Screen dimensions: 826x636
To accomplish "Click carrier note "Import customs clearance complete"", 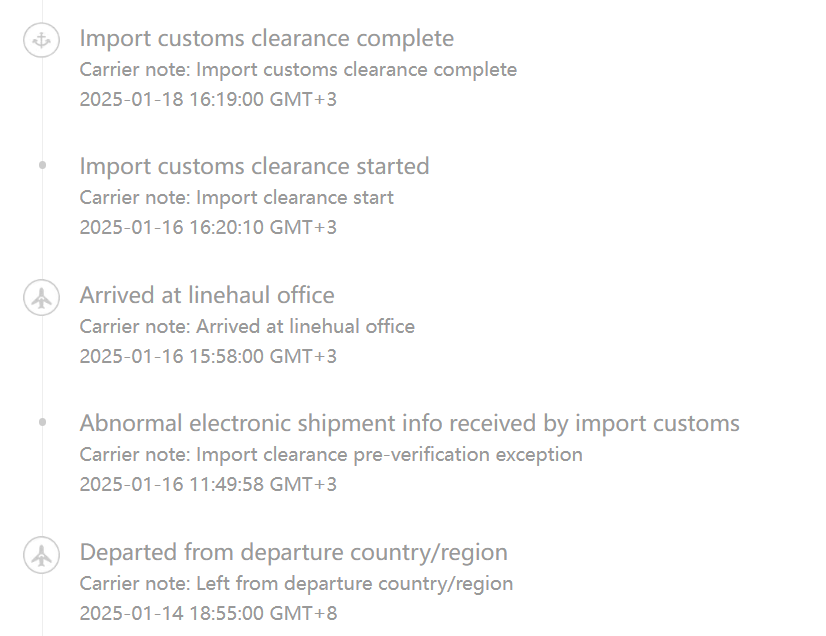I will (298, 70).
